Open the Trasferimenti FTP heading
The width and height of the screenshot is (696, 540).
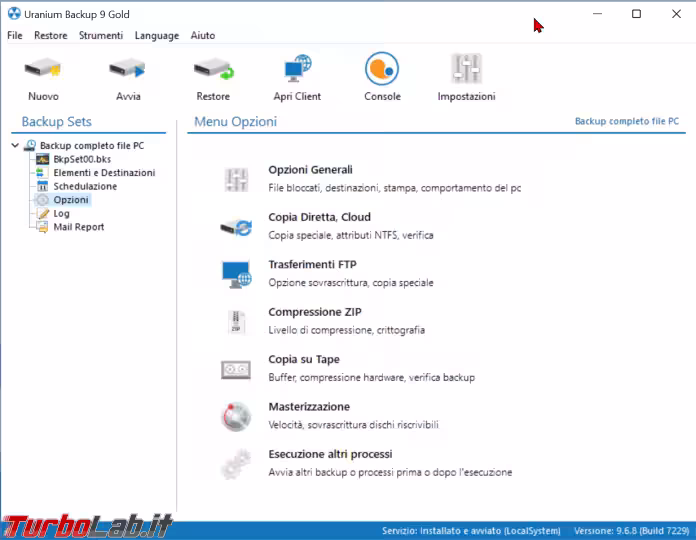click(312, 264)
